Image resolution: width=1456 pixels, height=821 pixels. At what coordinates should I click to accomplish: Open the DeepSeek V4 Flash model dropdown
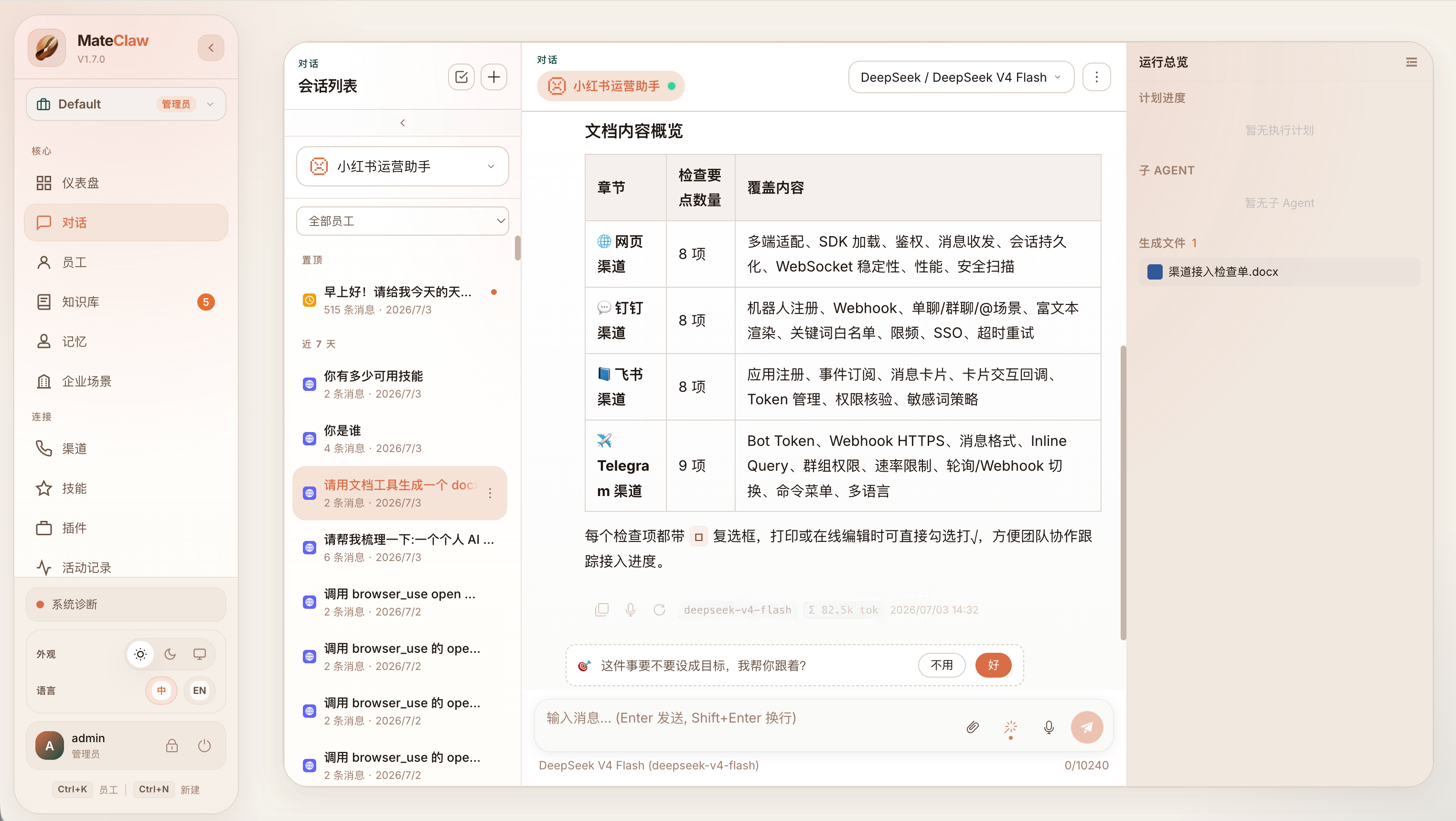tap(961, 77)
